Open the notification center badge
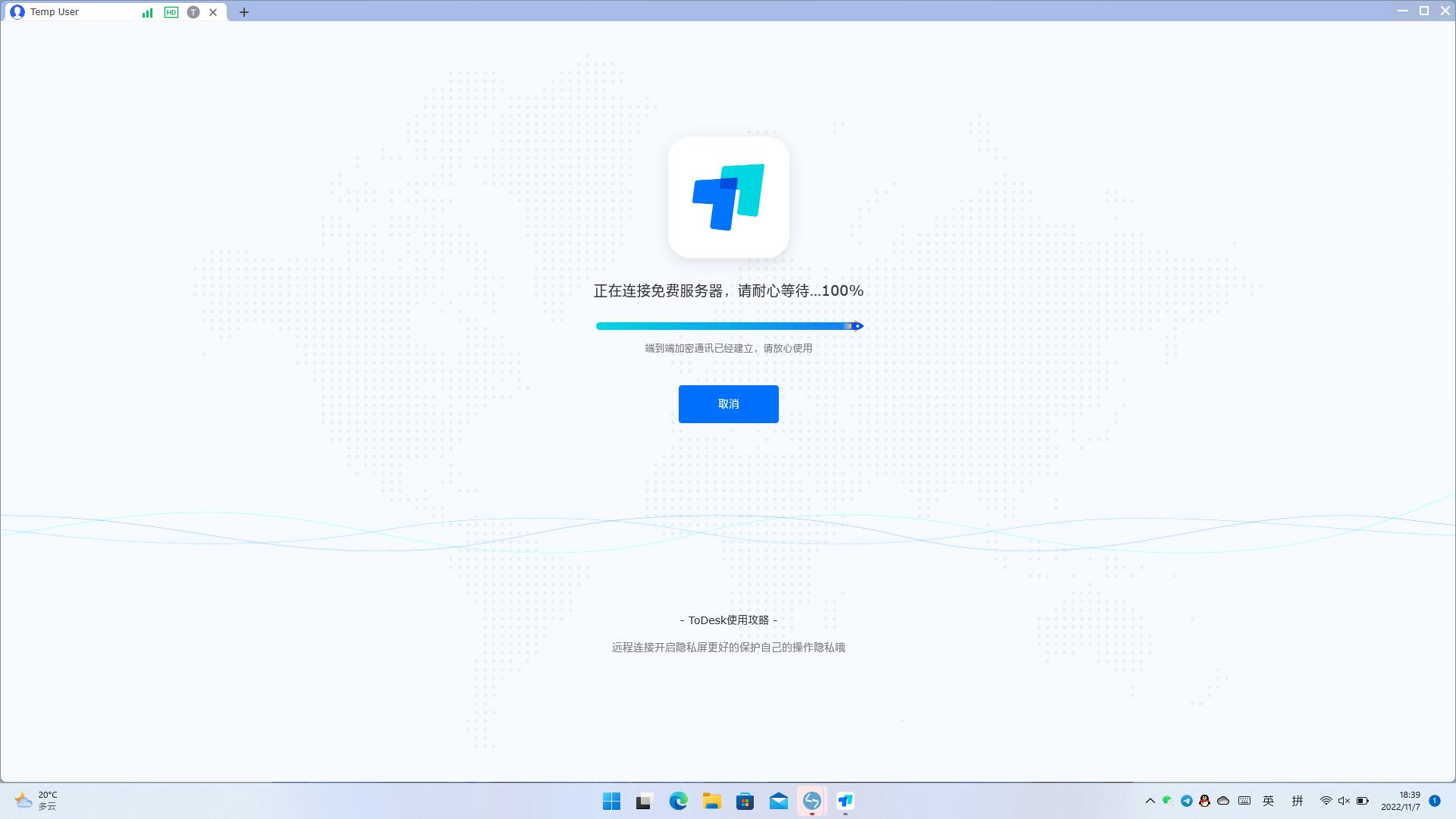1456x819 pixels. [x=1434, y=801]
